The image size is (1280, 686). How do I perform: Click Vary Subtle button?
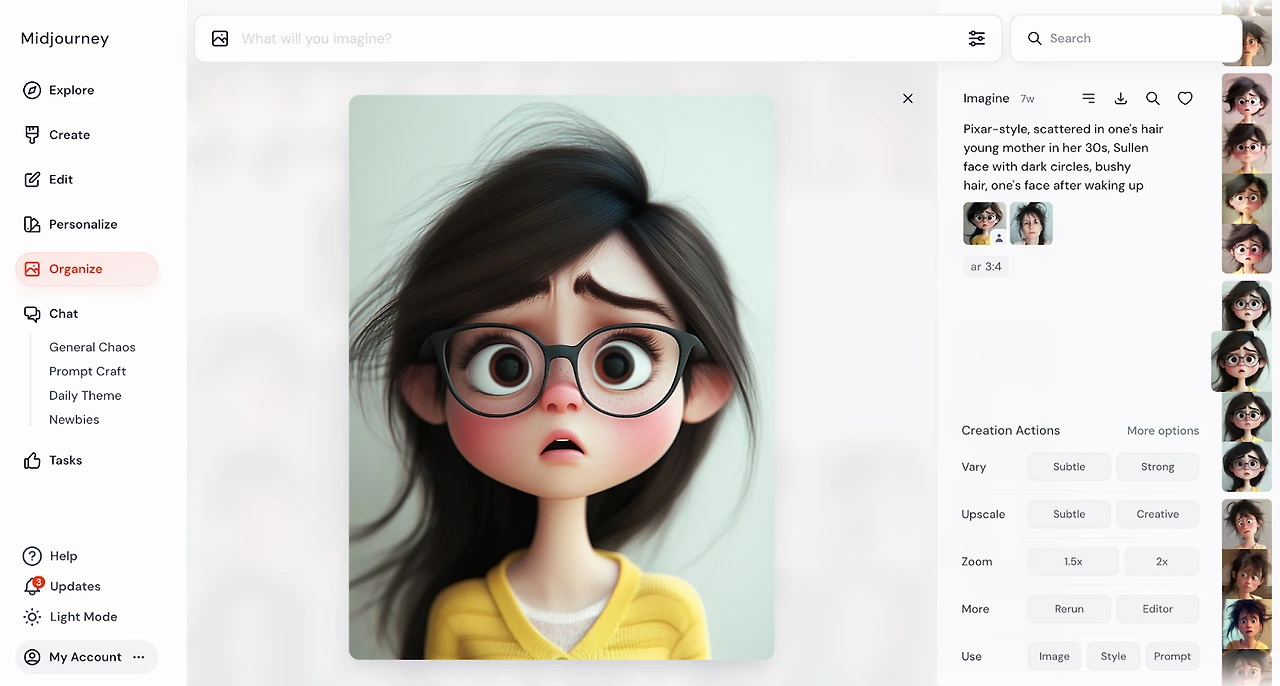click(1069, 467)
